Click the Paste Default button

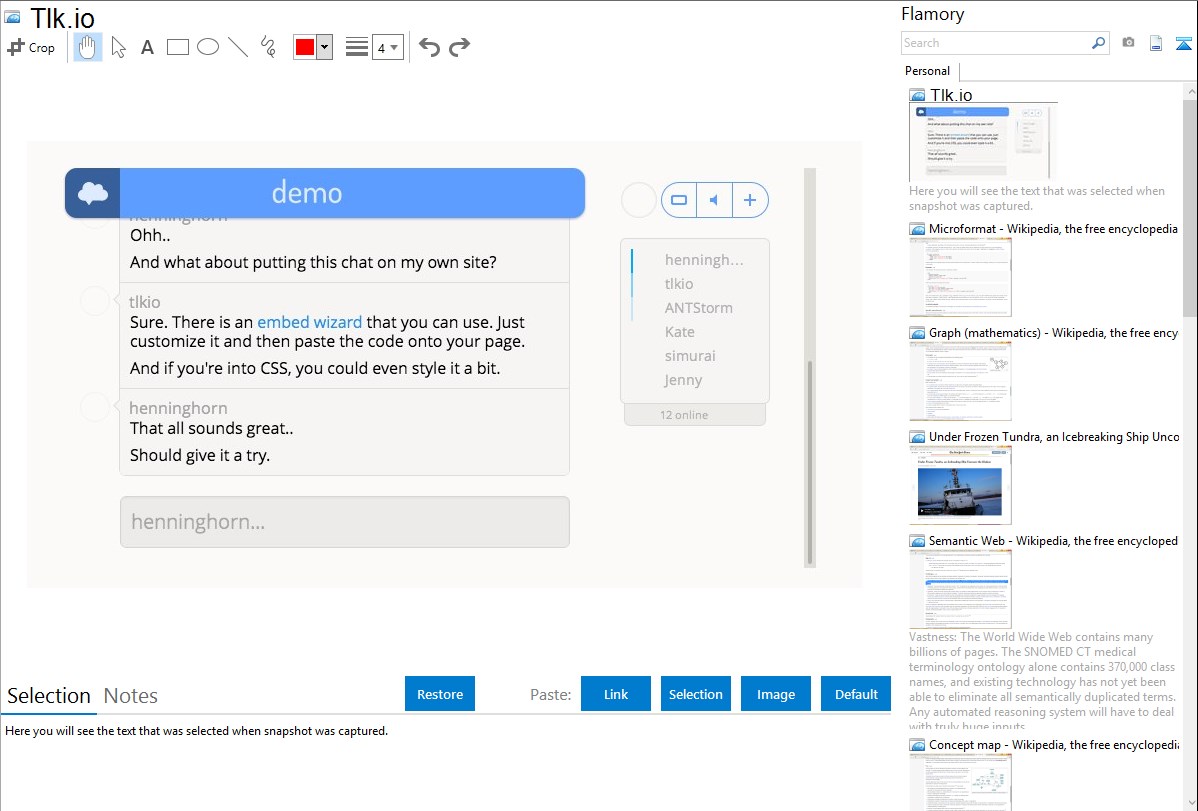pyautogui.click(x=856, y=694)
